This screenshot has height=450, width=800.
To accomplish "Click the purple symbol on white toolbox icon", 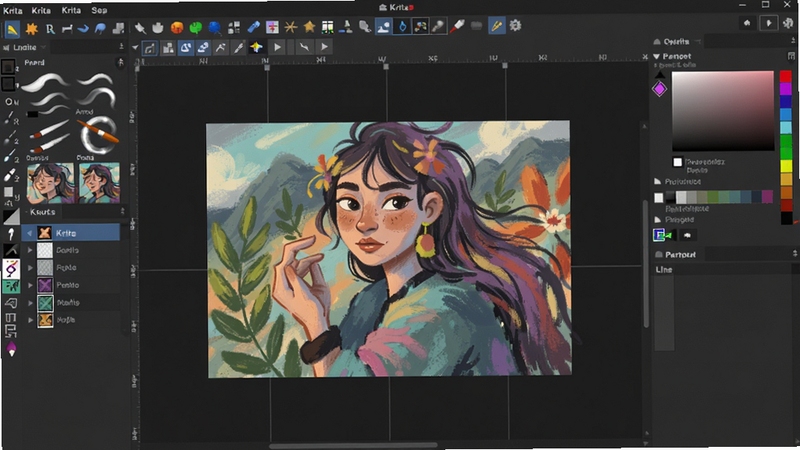I will point(11,268).
